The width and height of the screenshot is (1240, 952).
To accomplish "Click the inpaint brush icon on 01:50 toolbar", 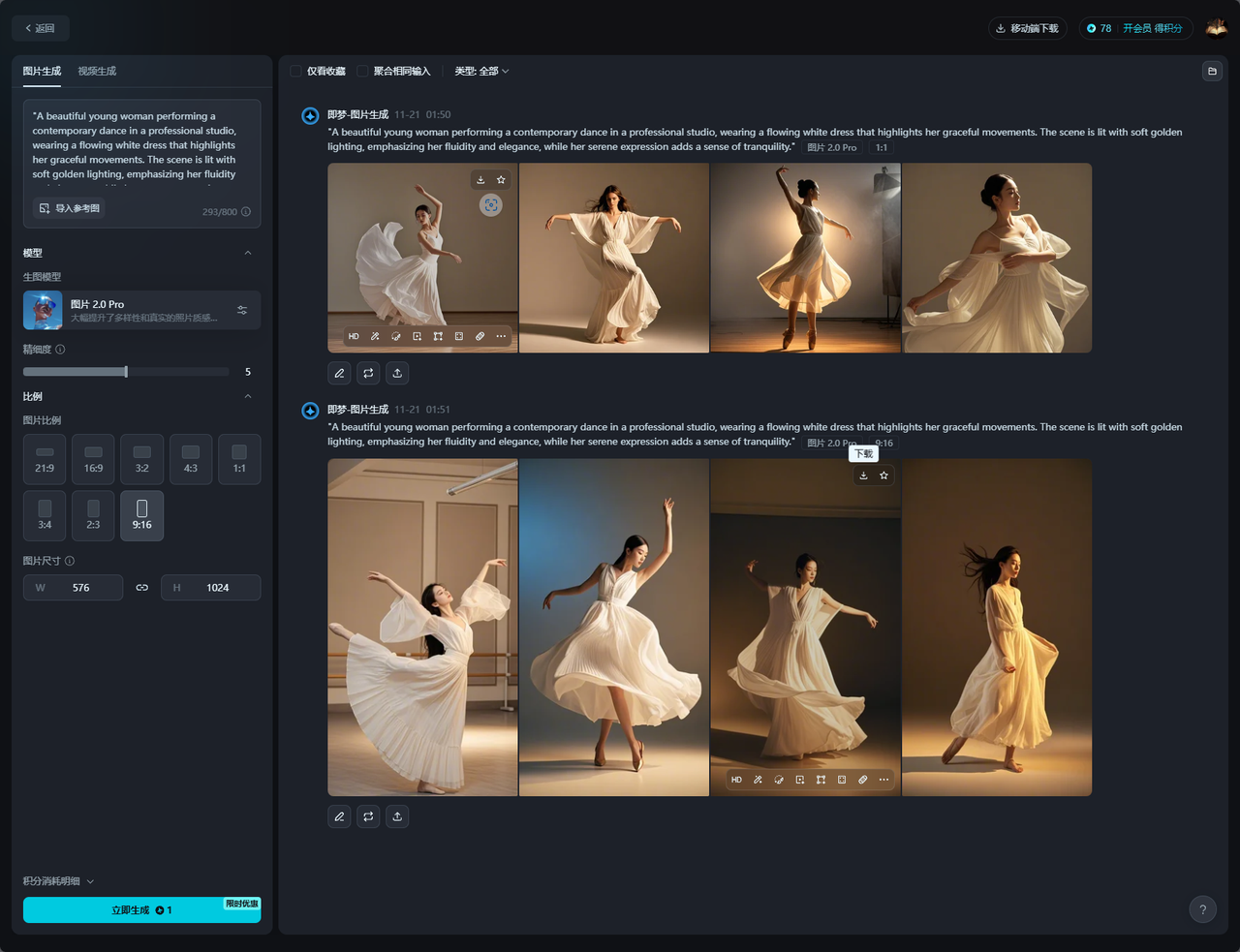I will pos(396,337).
